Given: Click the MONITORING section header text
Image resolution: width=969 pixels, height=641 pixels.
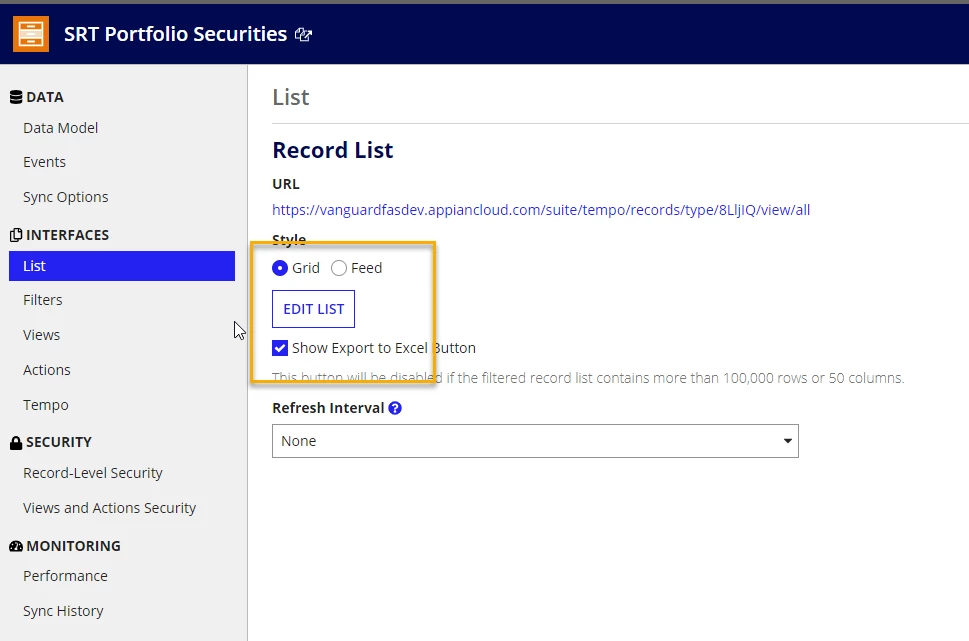Looking at the screenshot, I should click(74, 546).
